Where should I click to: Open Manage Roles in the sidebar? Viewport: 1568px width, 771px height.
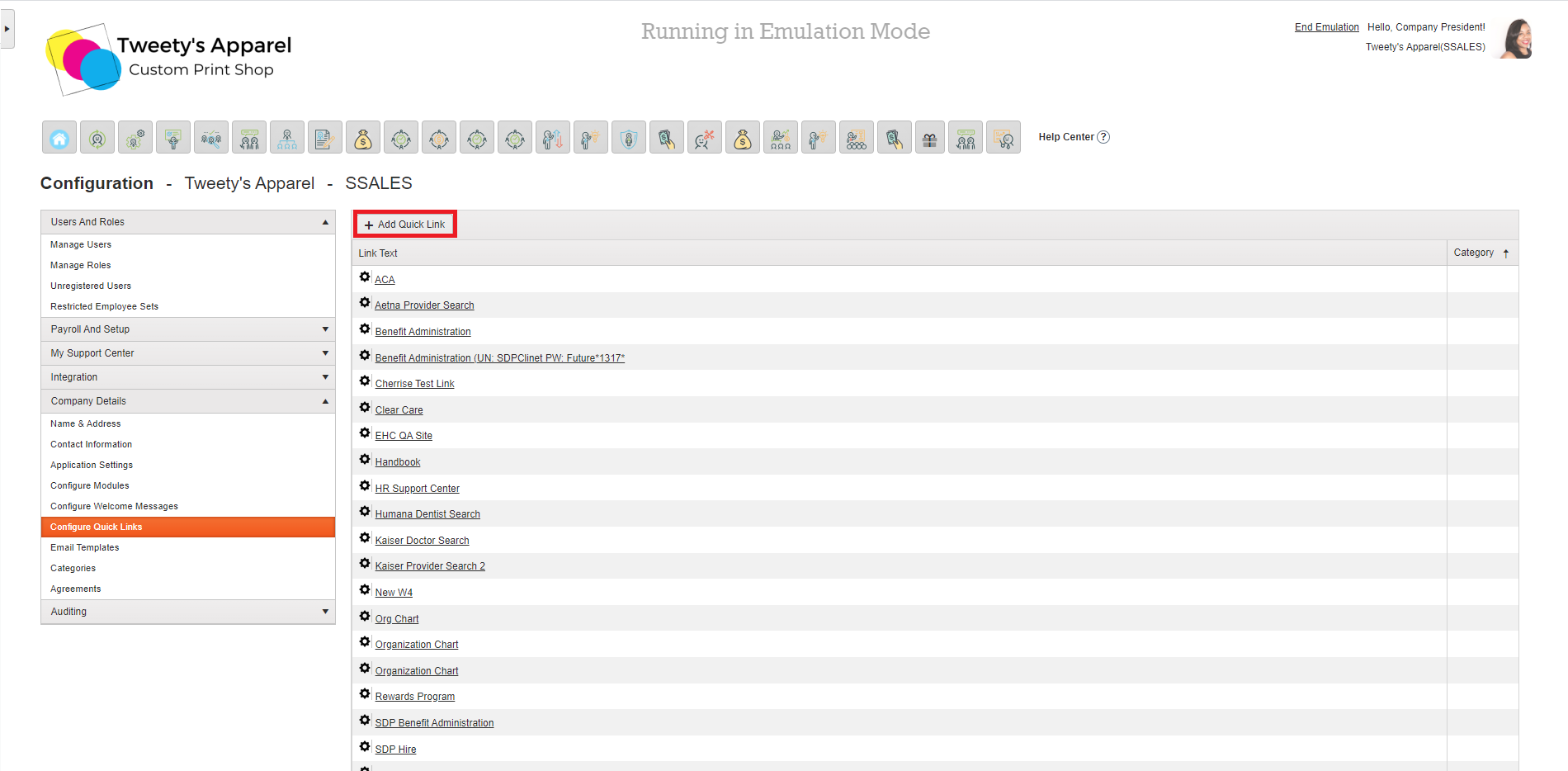pyautogui.click(x=80, y=265)
